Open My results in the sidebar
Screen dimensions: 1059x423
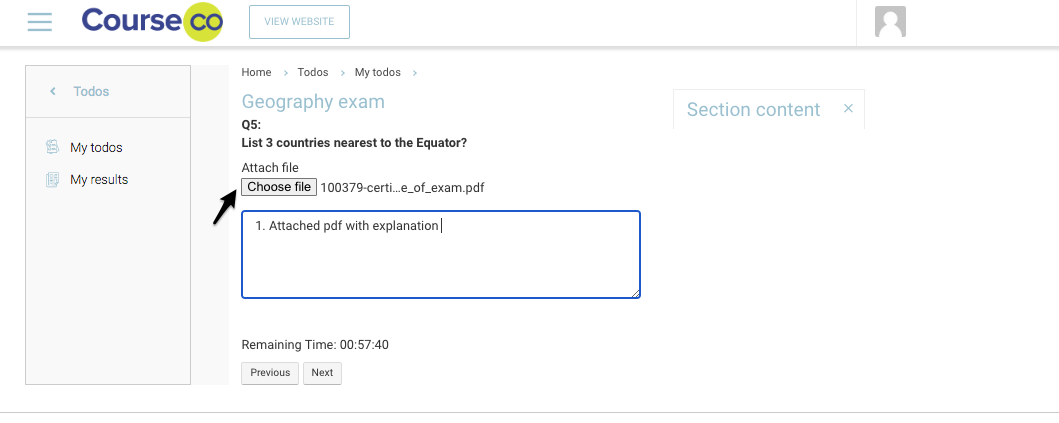point(99,180)
